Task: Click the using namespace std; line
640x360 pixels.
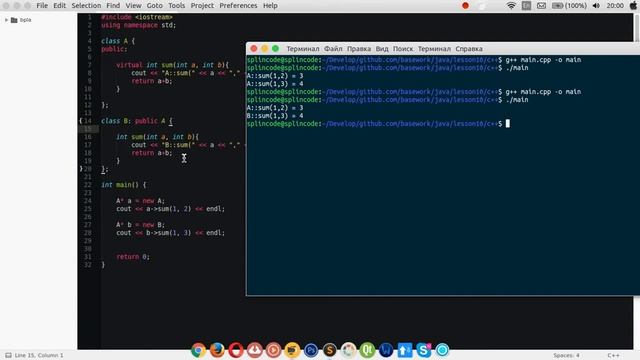Action: (x=138, y=25)
